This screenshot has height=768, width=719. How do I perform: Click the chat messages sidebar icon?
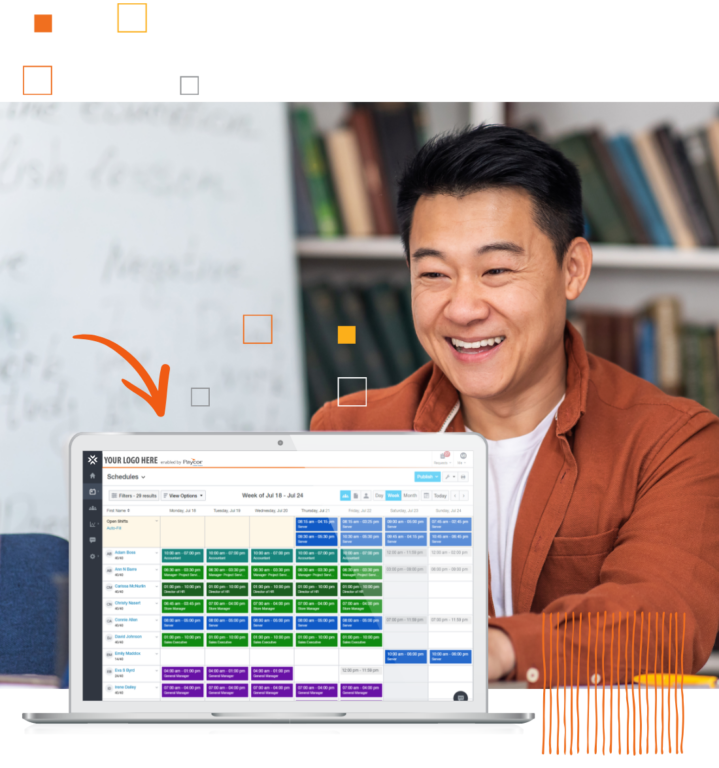click(93, 540)
